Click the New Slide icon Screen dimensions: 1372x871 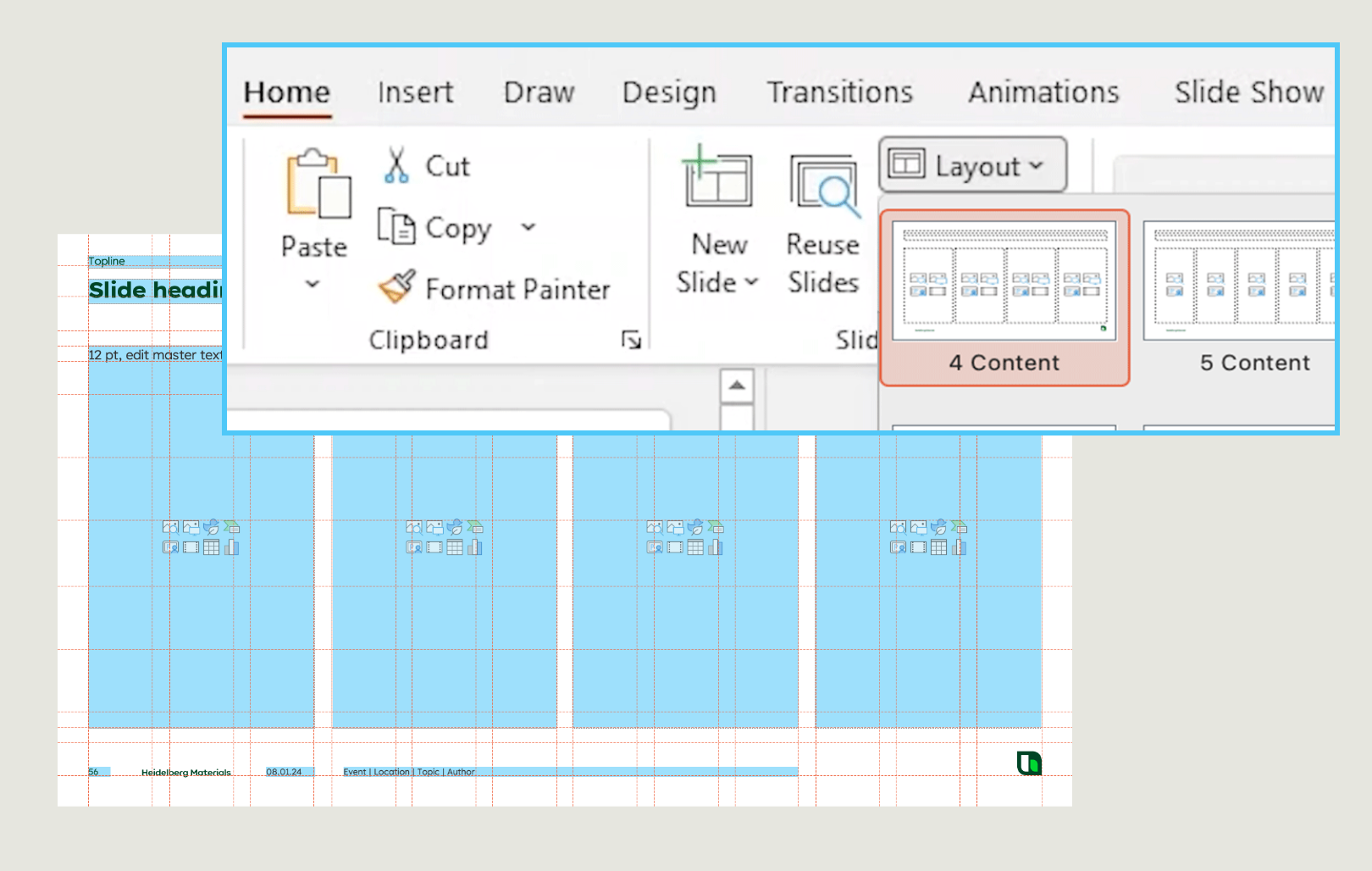coord(717,177)
